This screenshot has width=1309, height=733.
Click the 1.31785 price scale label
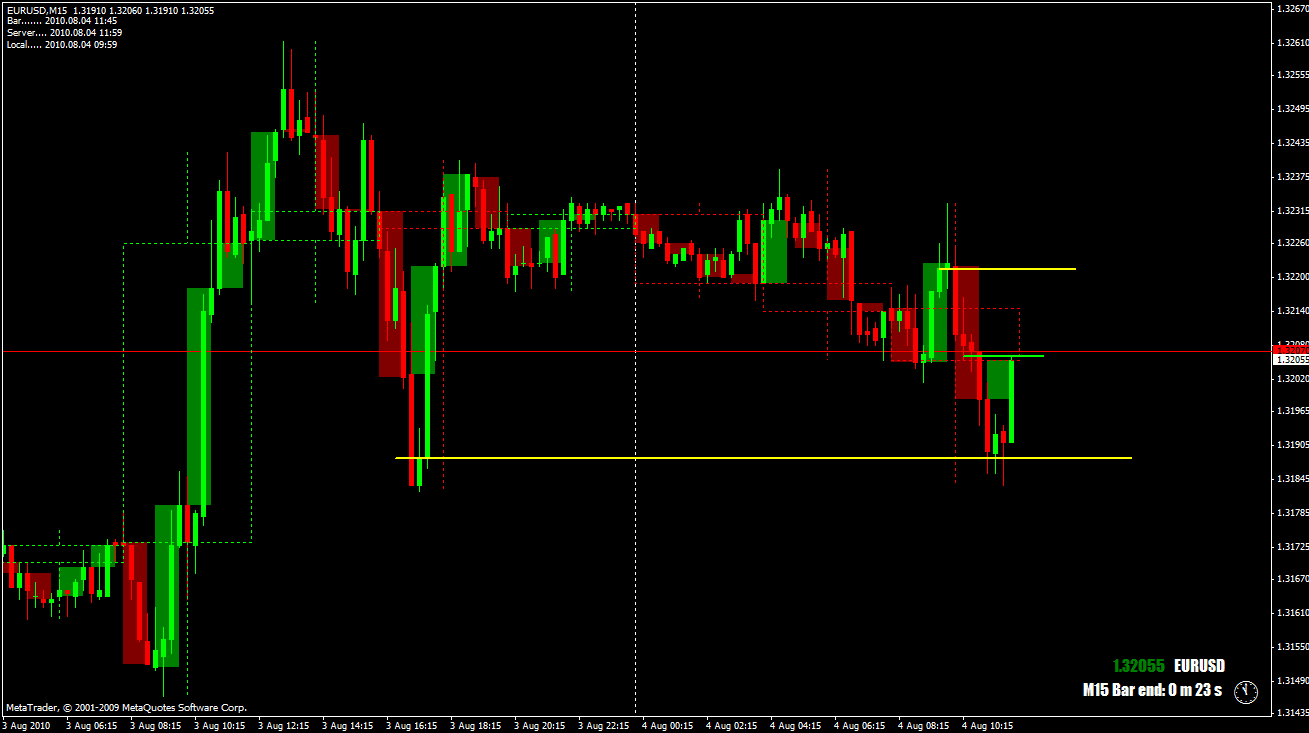(1293, 513)
